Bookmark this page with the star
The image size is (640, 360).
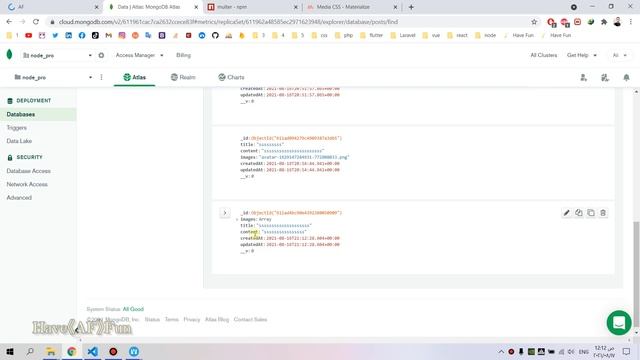coord(534,22)
